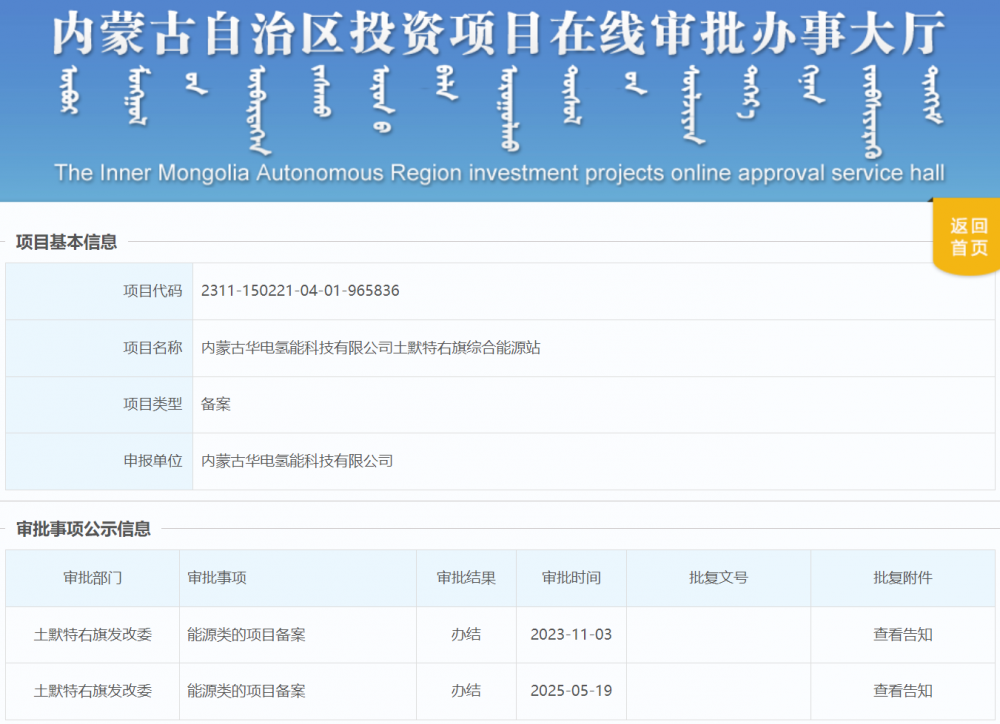Click the date 2023-11-03
1000x724 pixels.
pyautogui.click(x=571, y=635)
